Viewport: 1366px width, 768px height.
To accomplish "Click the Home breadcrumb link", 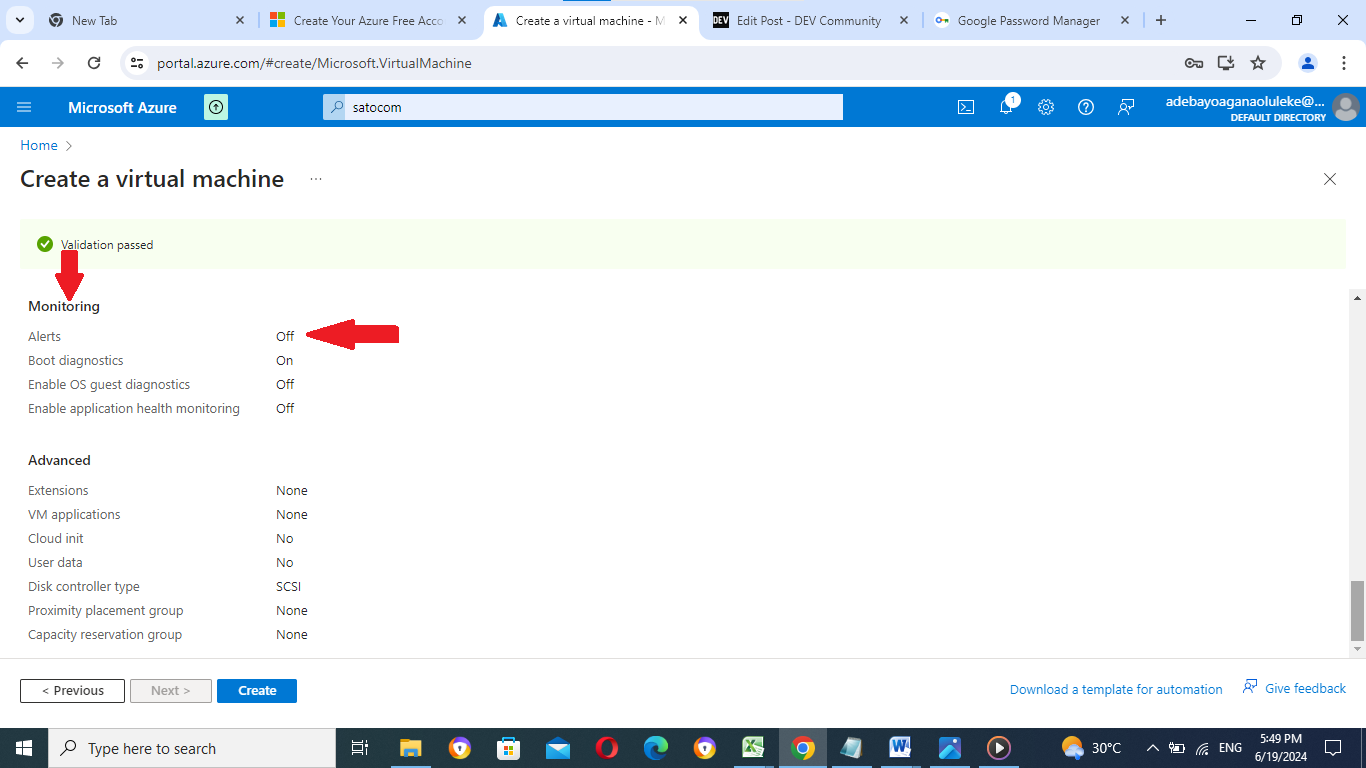I will click(39, 145).
